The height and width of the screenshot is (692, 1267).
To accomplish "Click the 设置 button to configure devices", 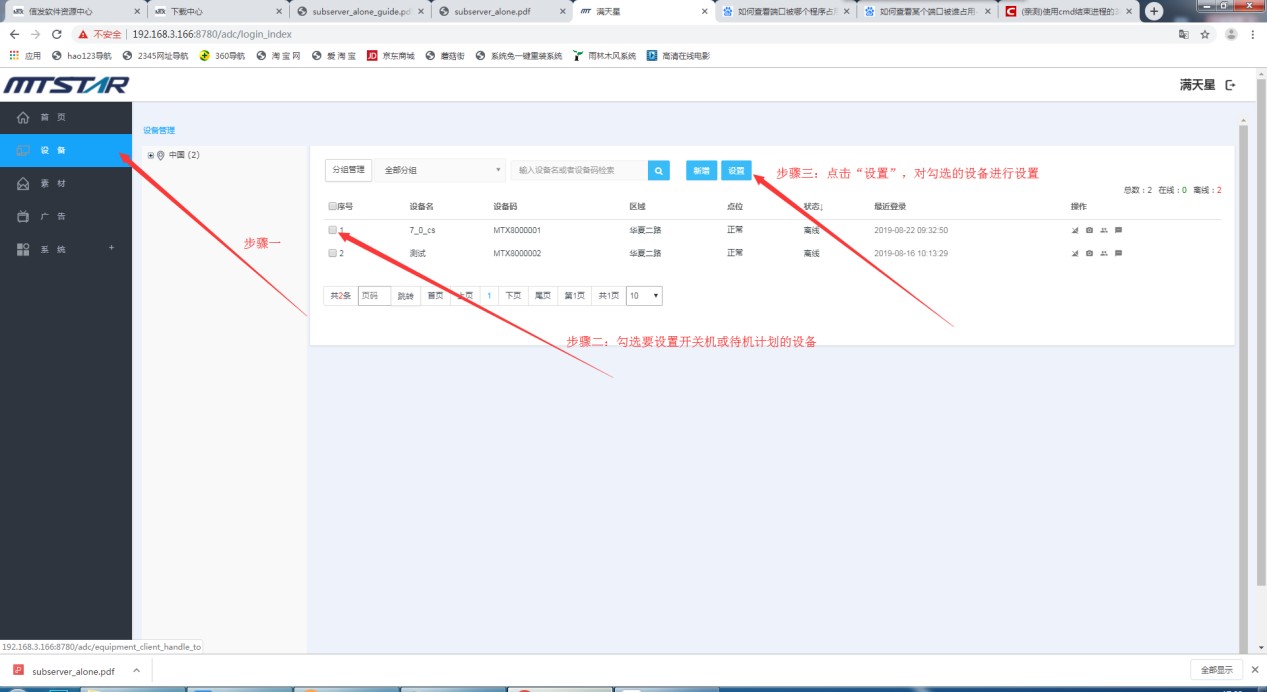I will coord(736,171).
